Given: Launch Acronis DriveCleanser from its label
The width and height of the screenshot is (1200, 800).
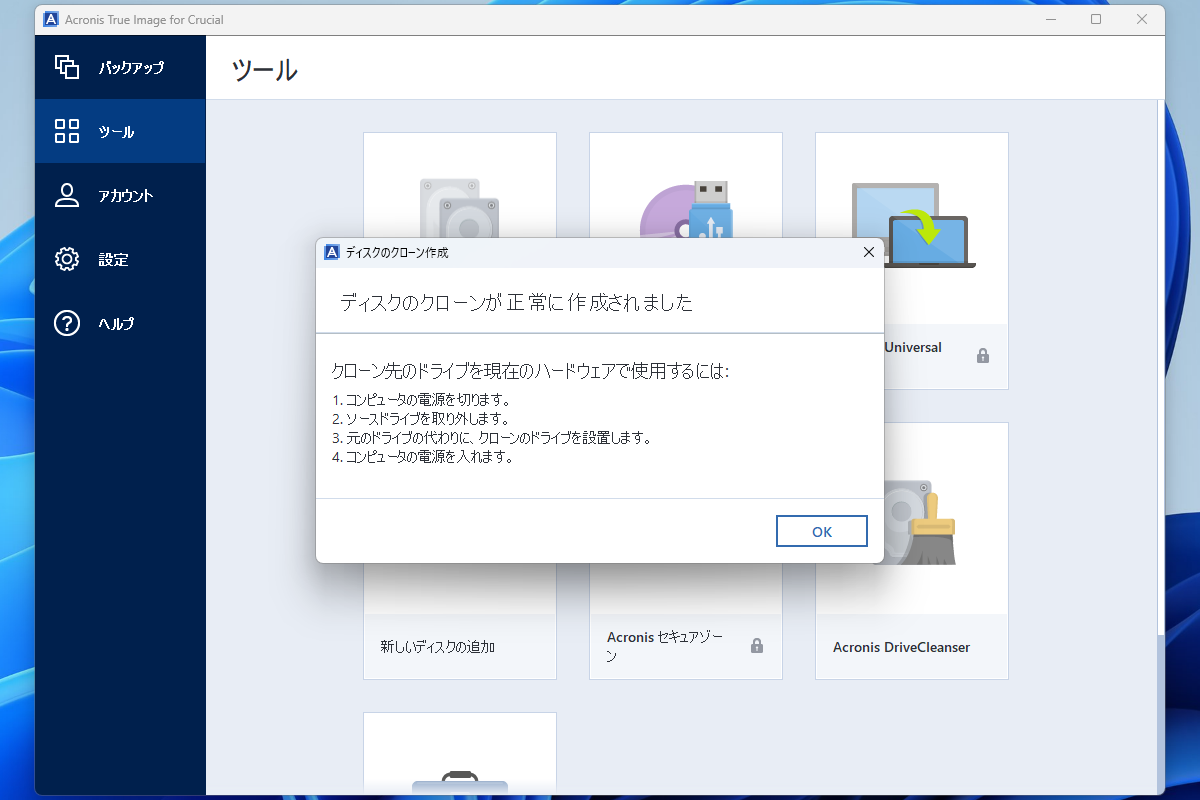Looking at the screenshot, I should pos(901,647).
